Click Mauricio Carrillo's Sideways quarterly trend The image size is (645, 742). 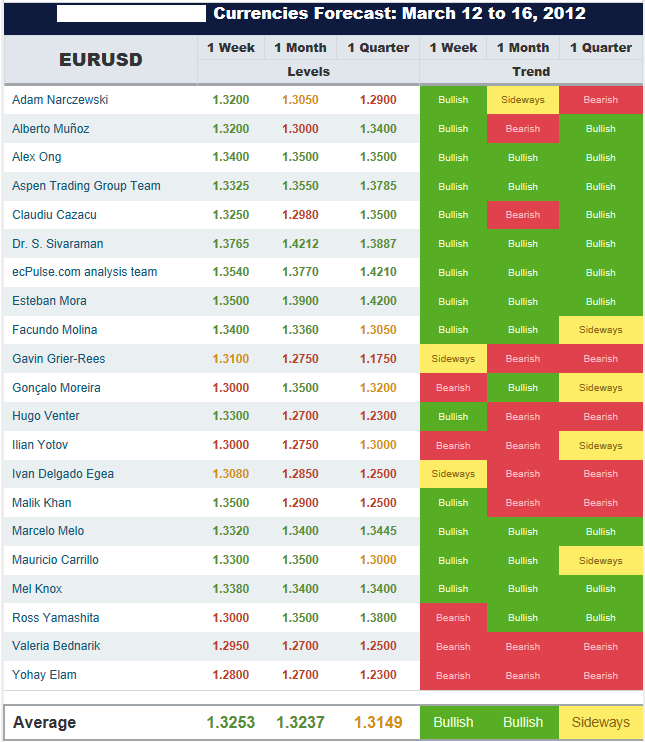coord(601,561)
